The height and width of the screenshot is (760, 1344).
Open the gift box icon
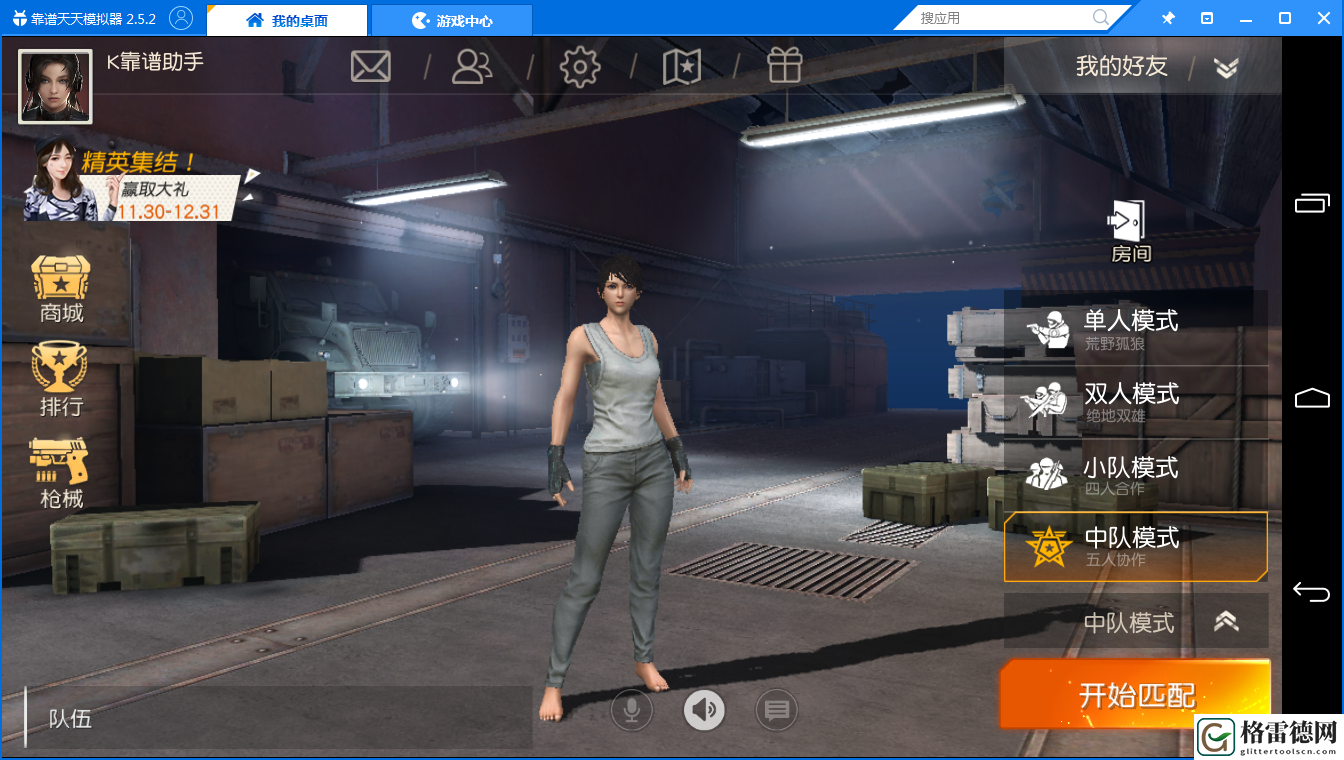(x=785, y=66)
